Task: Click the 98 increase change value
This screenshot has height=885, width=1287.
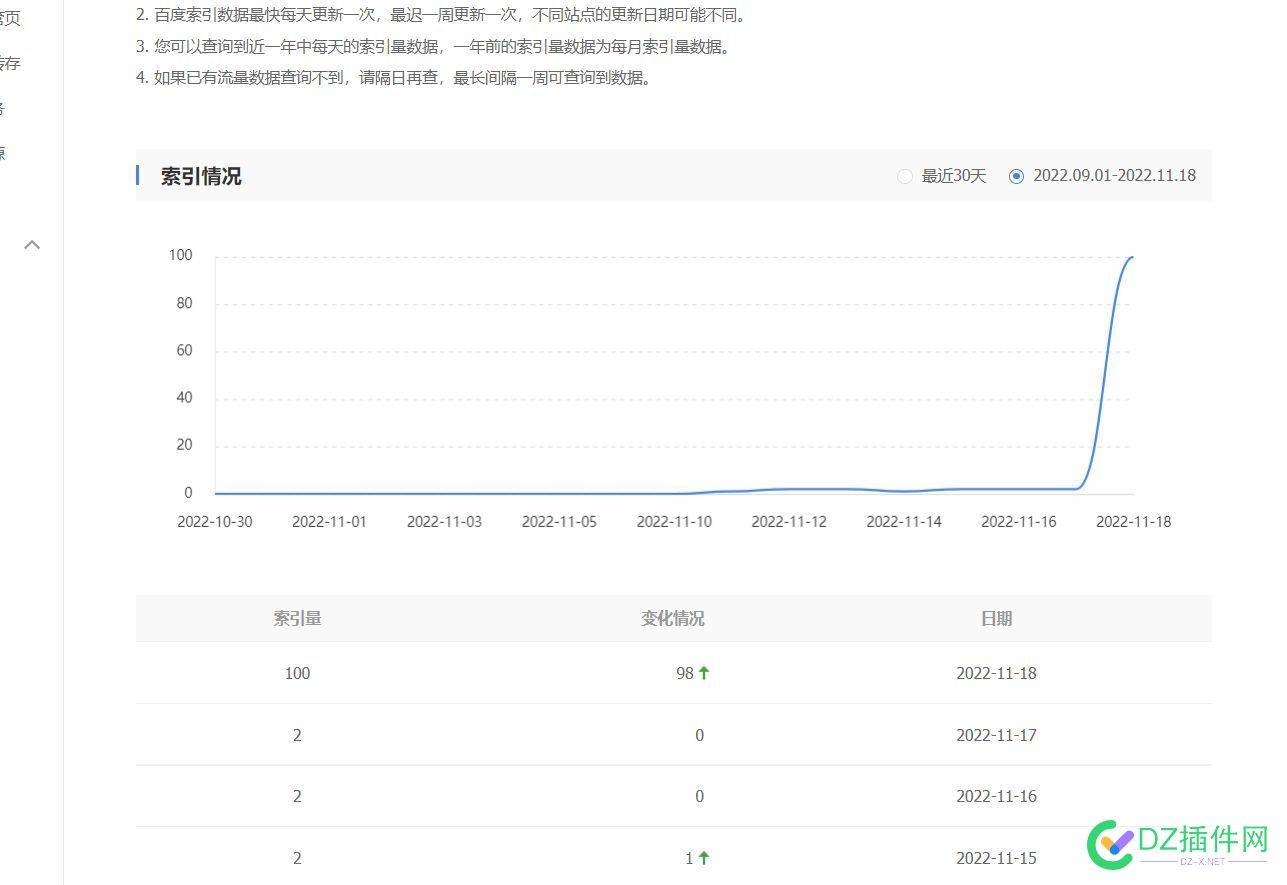Action: 685,673
